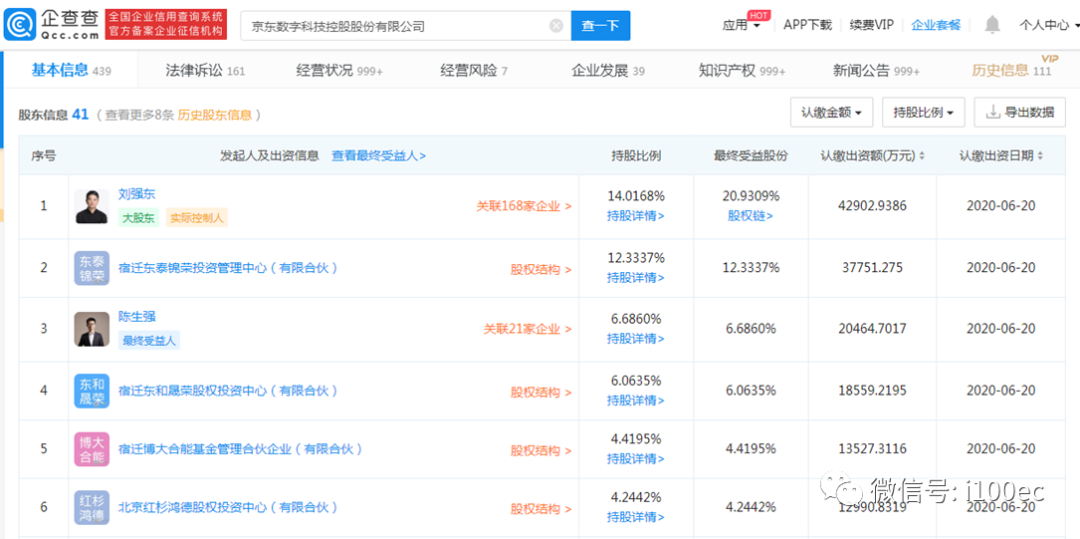Image resolution: width=1080 pixels, height=539 pixels.
Task: Click the search field with company name
Action: [406, 26]
